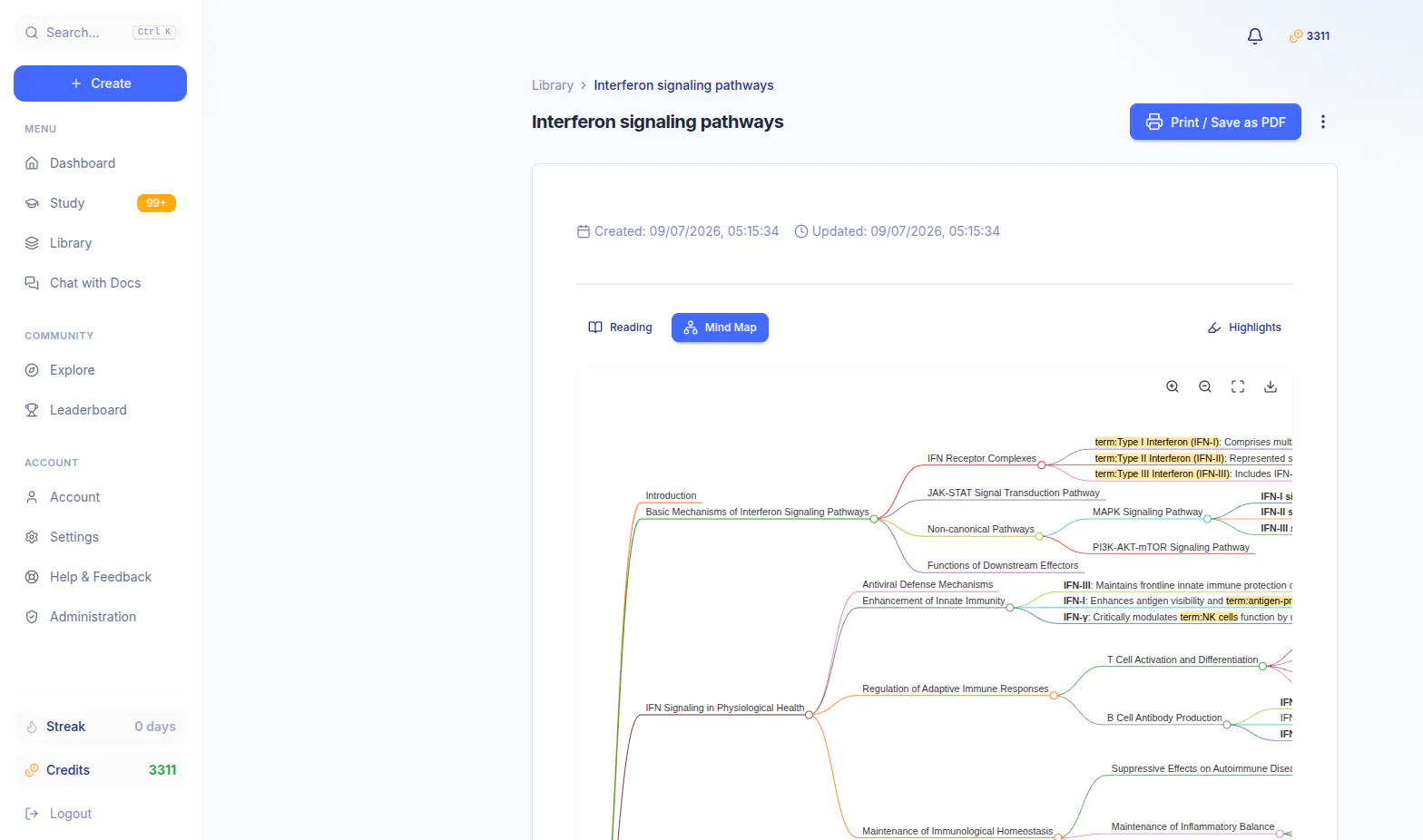1423x840 pixels.
Task: Click the Ctrl K shortcut hint
Action: [154, 32]
